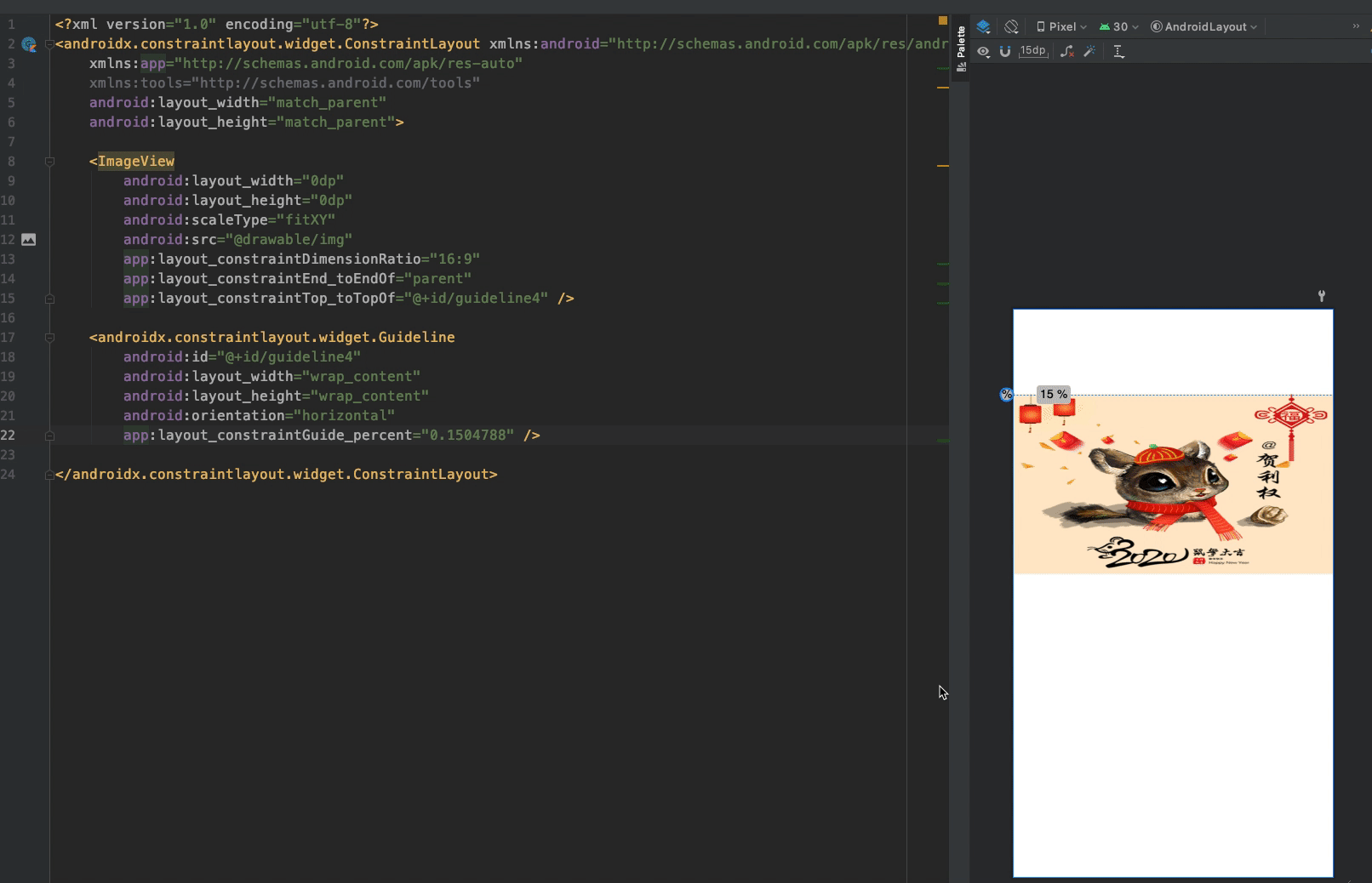Open the AndroidLayout theme dropdown
The width and height of the screenshot is (1372, 883).
pyautogui.click(x=1203, y=26)
